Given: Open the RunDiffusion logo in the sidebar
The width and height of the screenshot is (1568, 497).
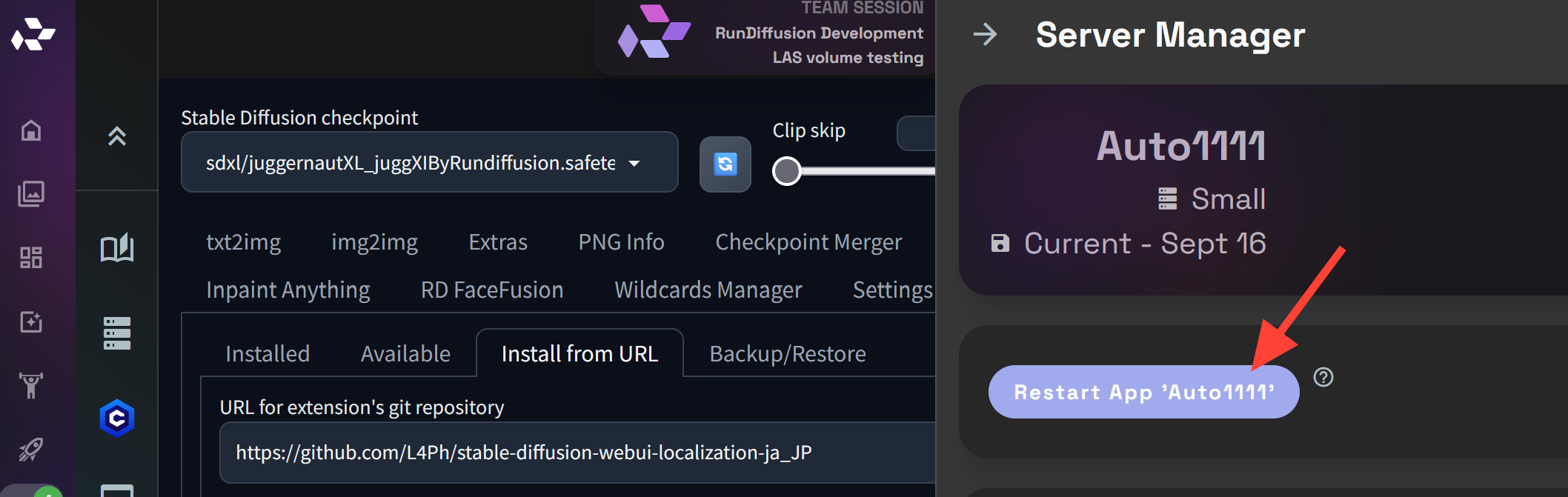Looking at the screenshot, I should (33, 34).
